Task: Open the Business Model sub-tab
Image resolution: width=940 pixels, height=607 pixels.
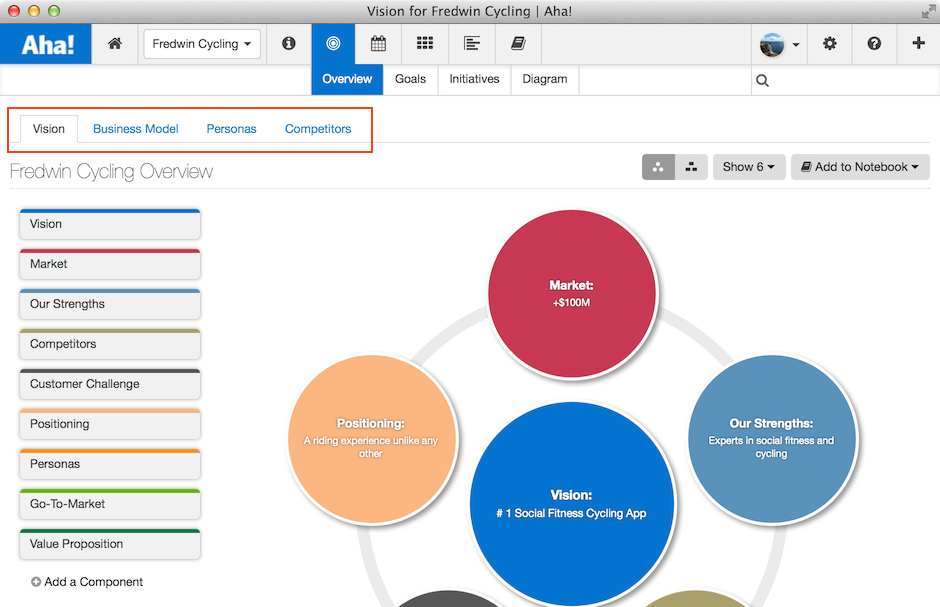Action: pos(135,129)
